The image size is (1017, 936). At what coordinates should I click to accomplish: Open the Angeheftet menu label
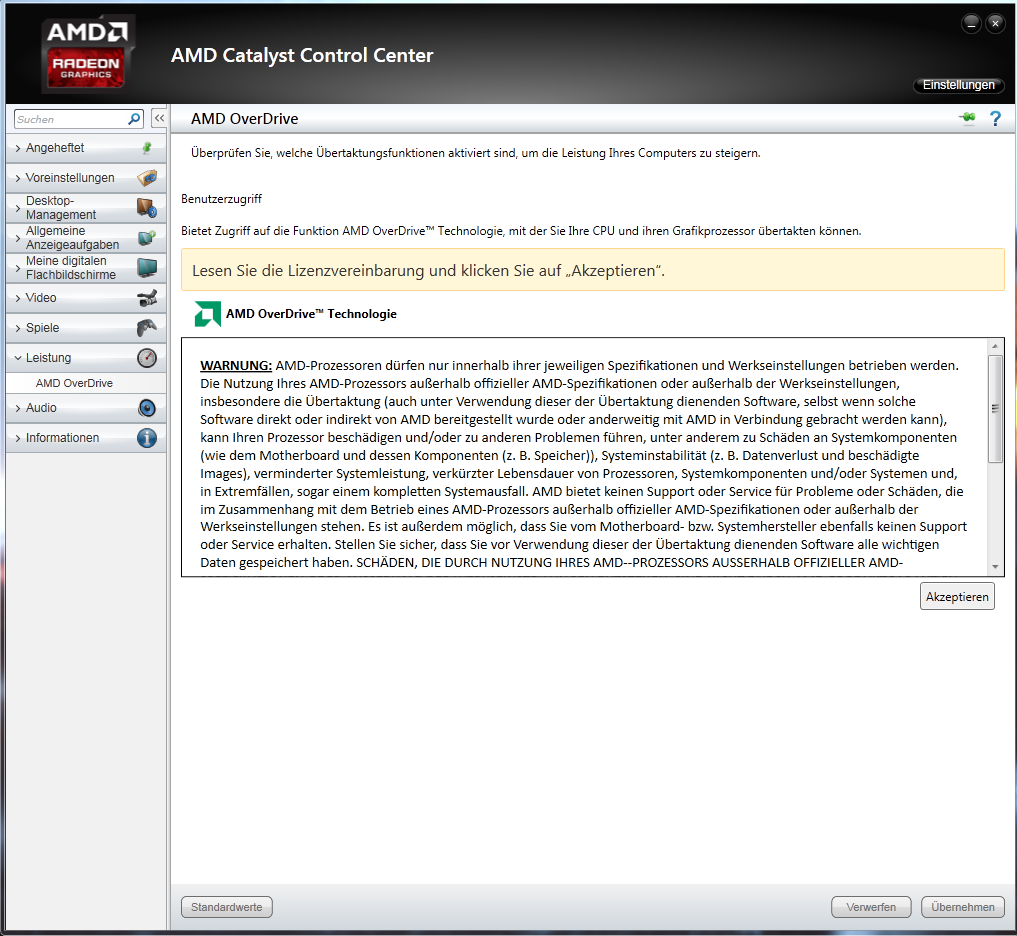(54, 148)
